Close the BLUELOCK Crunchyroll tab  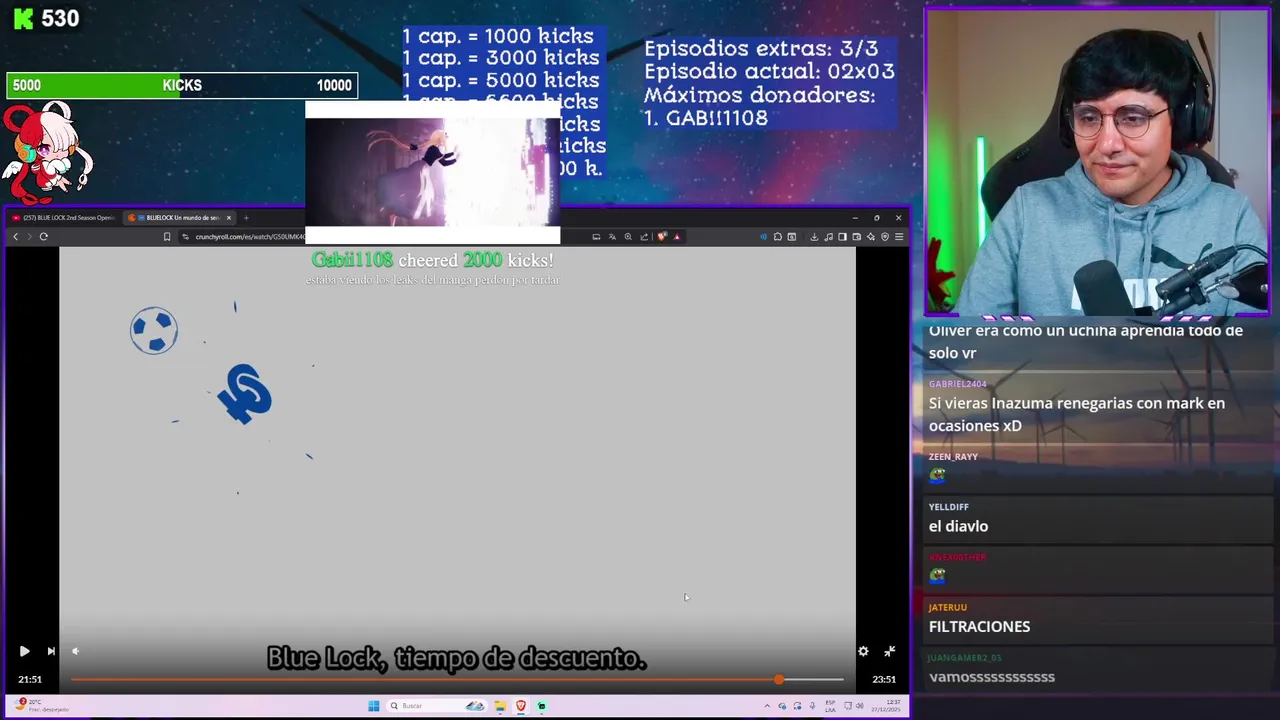pos(228,217)
